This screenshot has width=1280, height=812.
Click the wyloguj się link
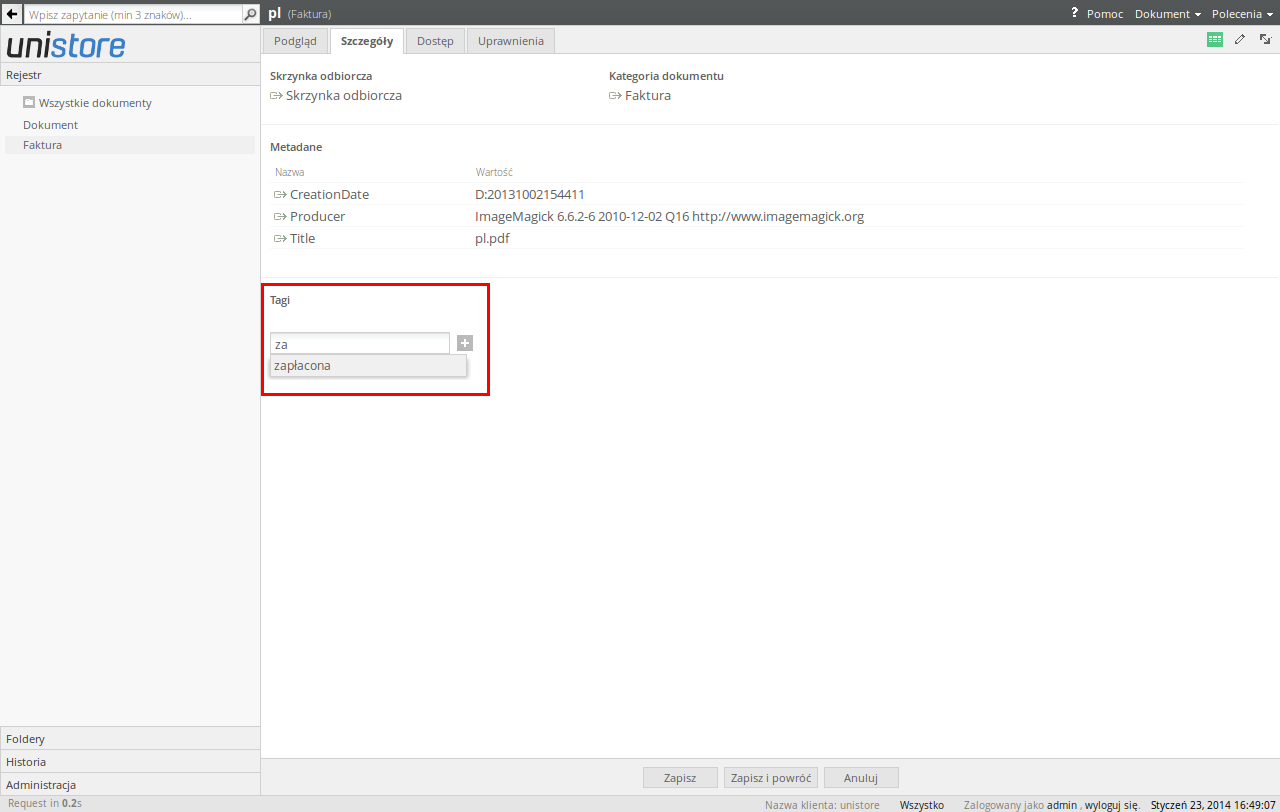[x=1112, y=805]
